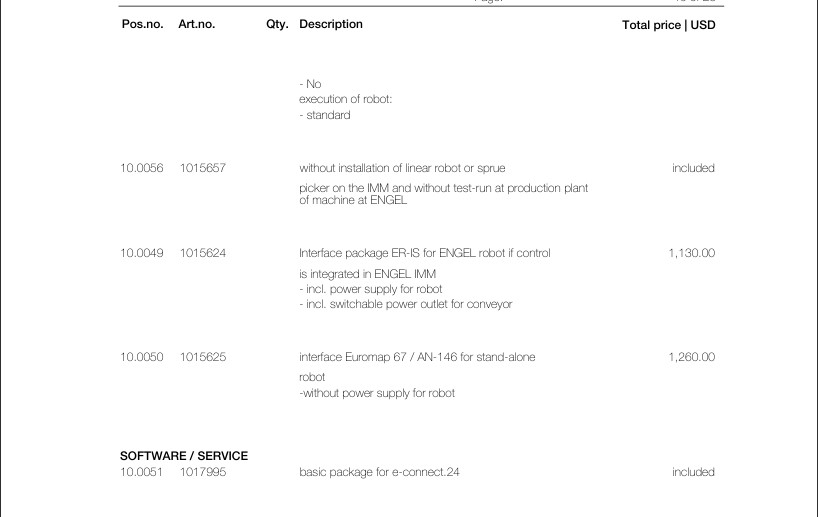Image resolution: width=818 pixels, height=517 pixels.
Task: Click the Pos.no. column header
Action: [x=142, y=25]
